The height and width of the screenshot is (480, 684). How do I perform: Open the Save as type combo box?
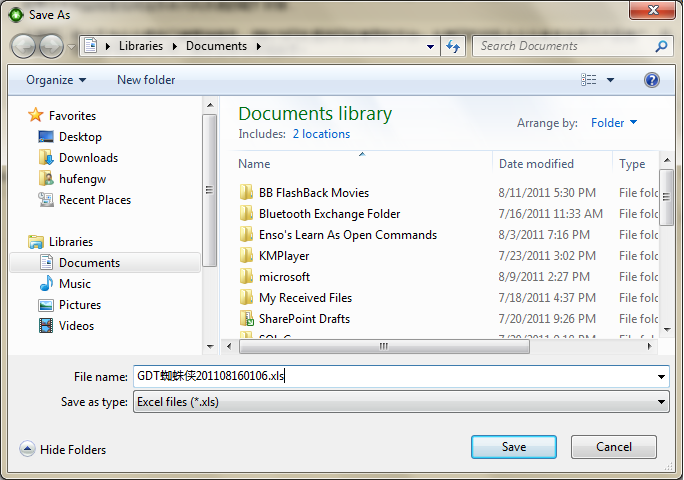[x=401, y=402]
